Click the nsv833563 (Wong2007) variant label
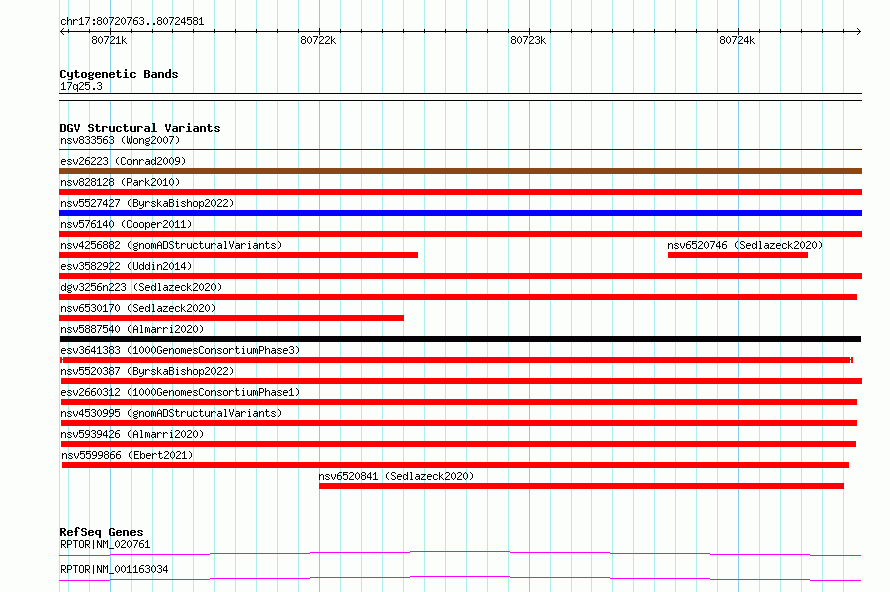This screenshot has height=592, width=890. [x=120, y=140]
